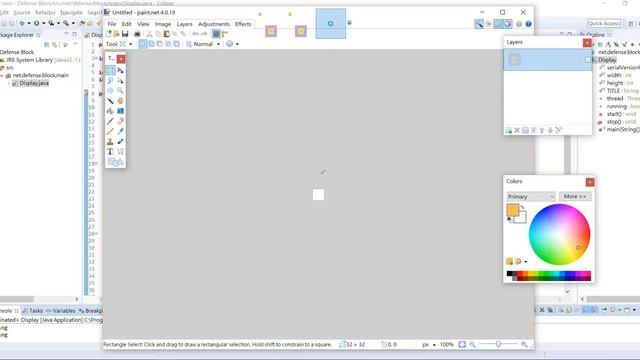Toggle History window button at top right

(488, 24)
